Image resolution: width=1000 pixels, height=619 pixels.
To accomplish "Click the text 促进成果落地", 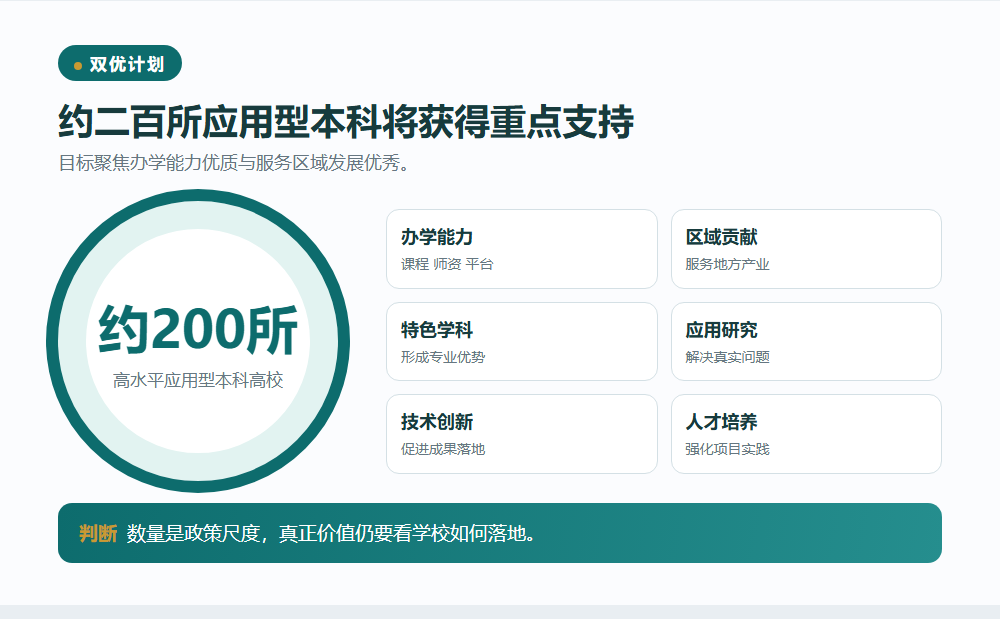I will point(443,449).
